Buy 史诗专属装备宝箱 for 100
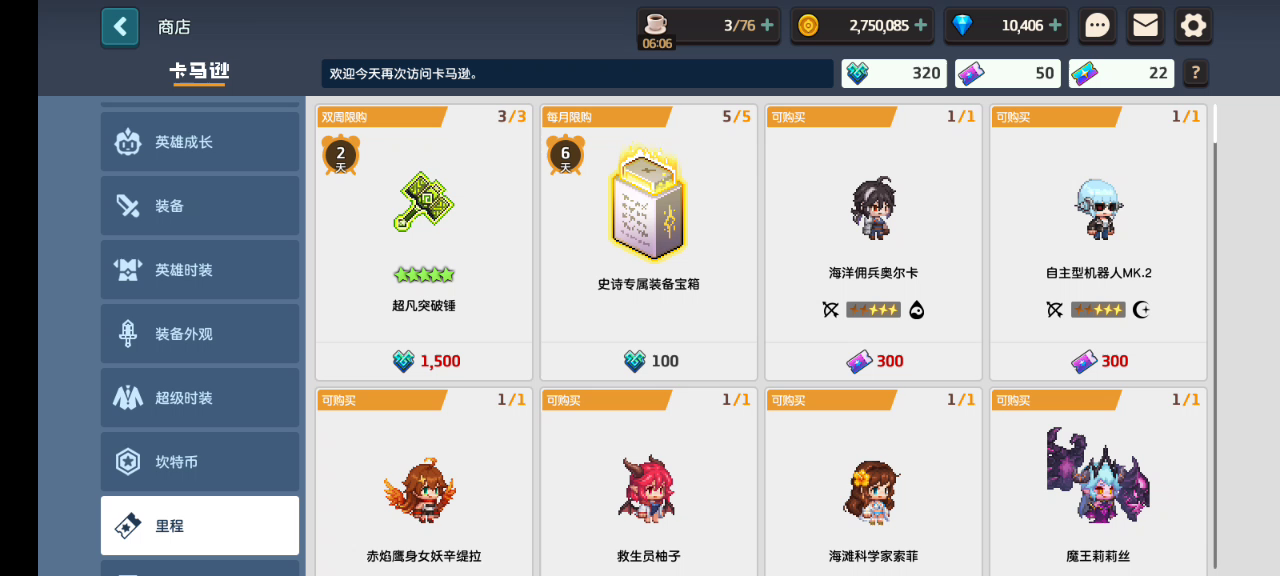The height and width of the screenshot is (576, 1280). coord(649,361)
